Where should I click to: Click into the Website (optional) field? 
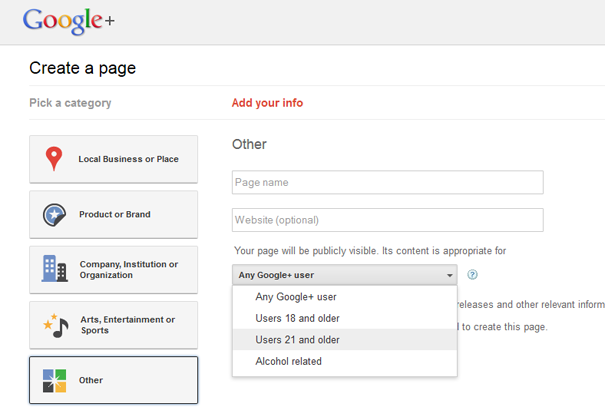[387, 220]
